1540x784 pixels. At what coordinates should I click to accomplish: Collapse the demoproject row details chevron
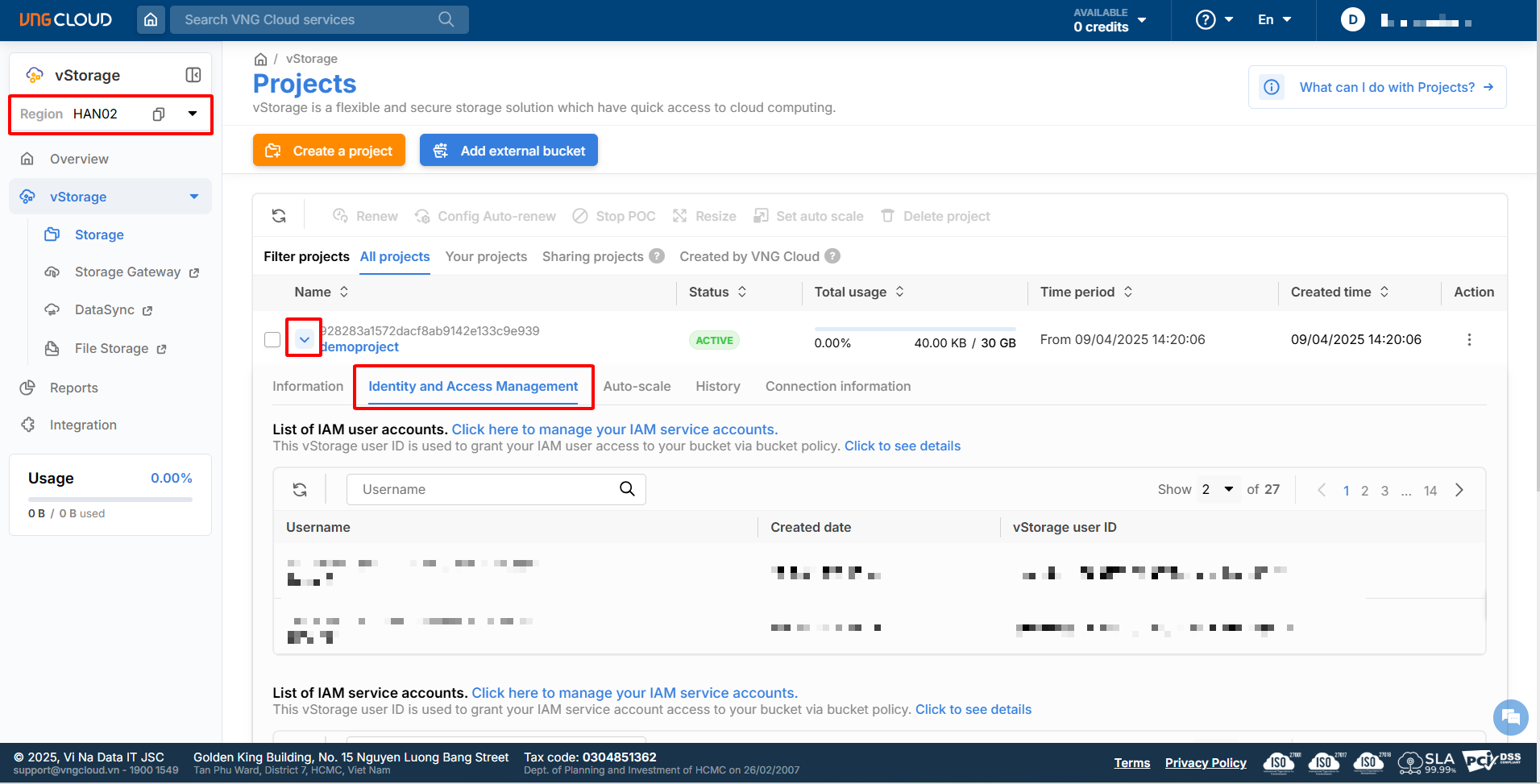coord(304,340)
